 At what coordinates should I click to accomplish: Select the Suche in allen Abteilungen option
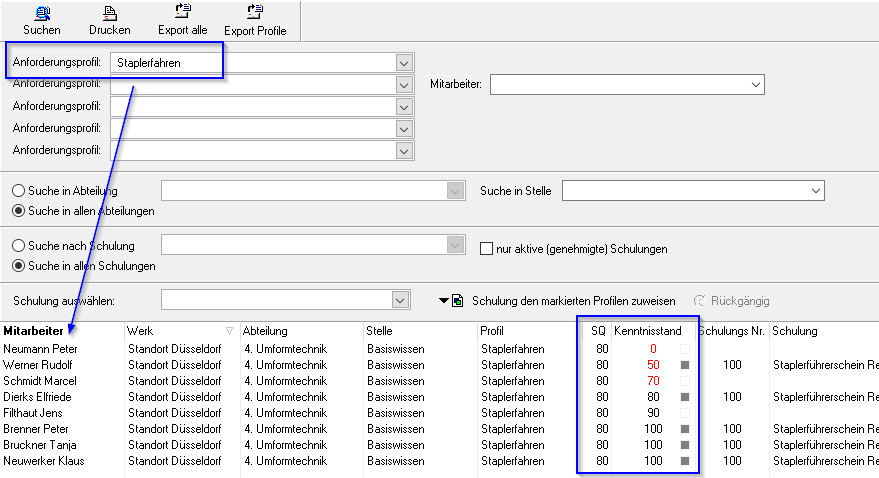click(18, 211)
